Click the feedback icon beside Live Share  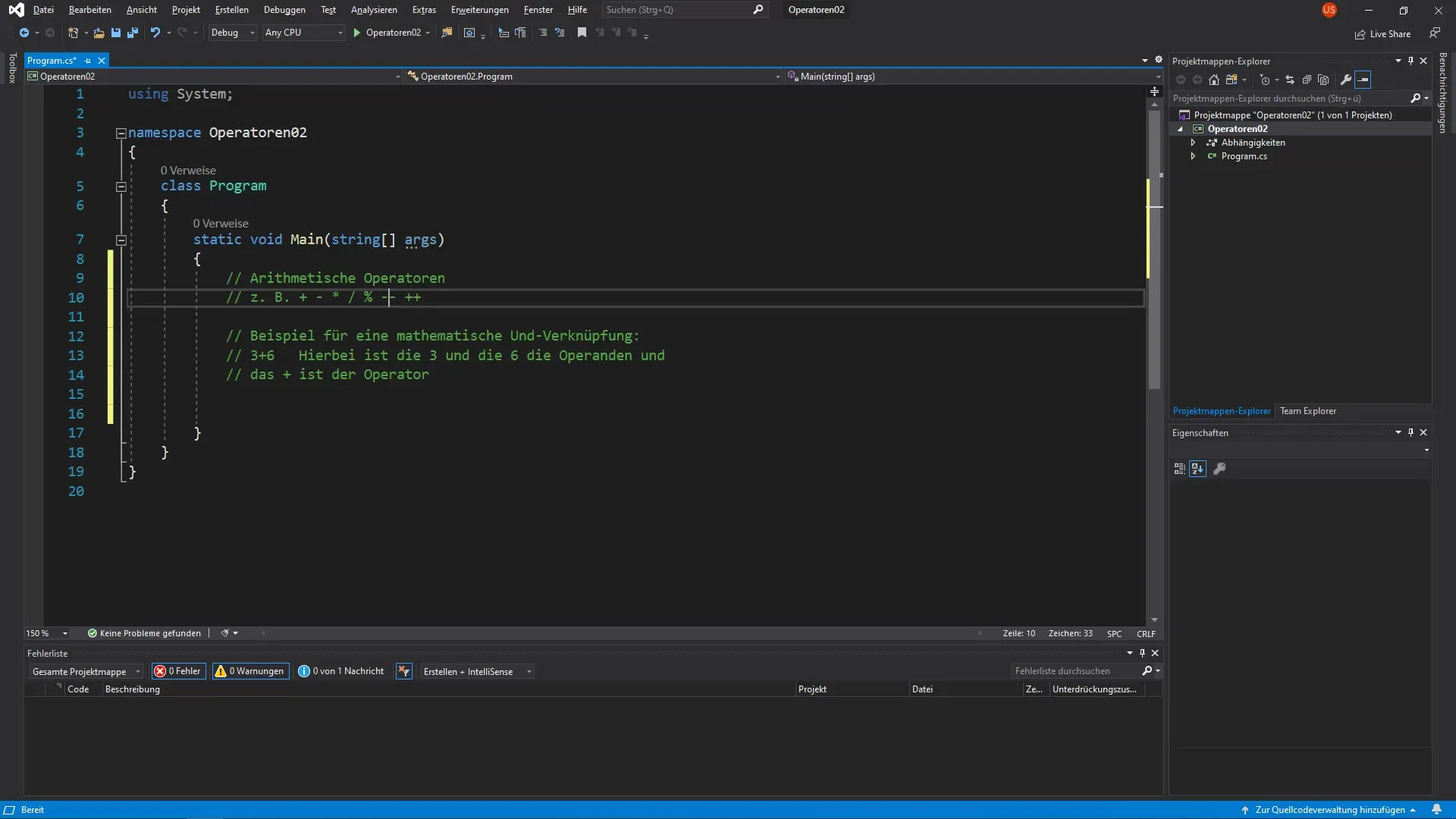1434,33
